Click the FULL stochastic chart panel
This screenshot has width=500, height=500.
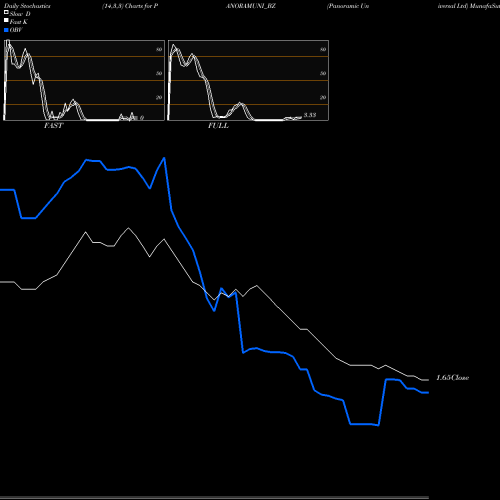click(x=248, y=80)
